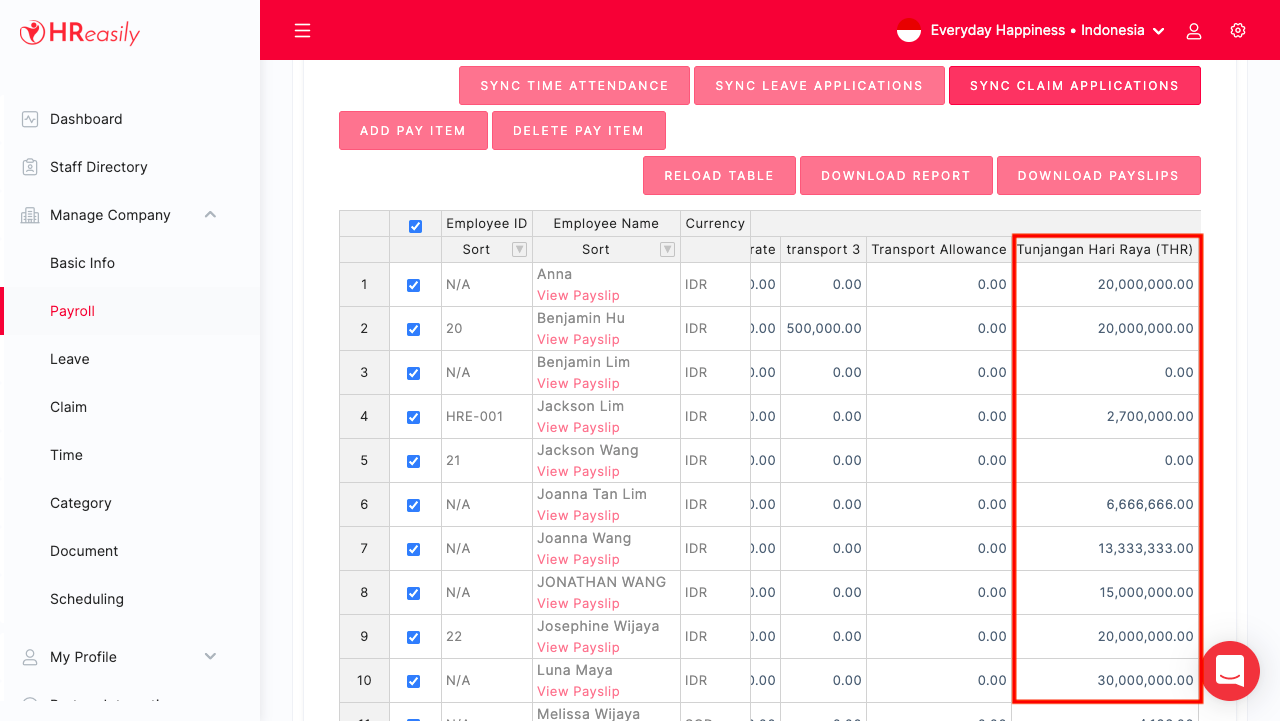1280x721 pixels.
Task: Go to Basic Info in sidebar
Action: click(x=82, y=263)
